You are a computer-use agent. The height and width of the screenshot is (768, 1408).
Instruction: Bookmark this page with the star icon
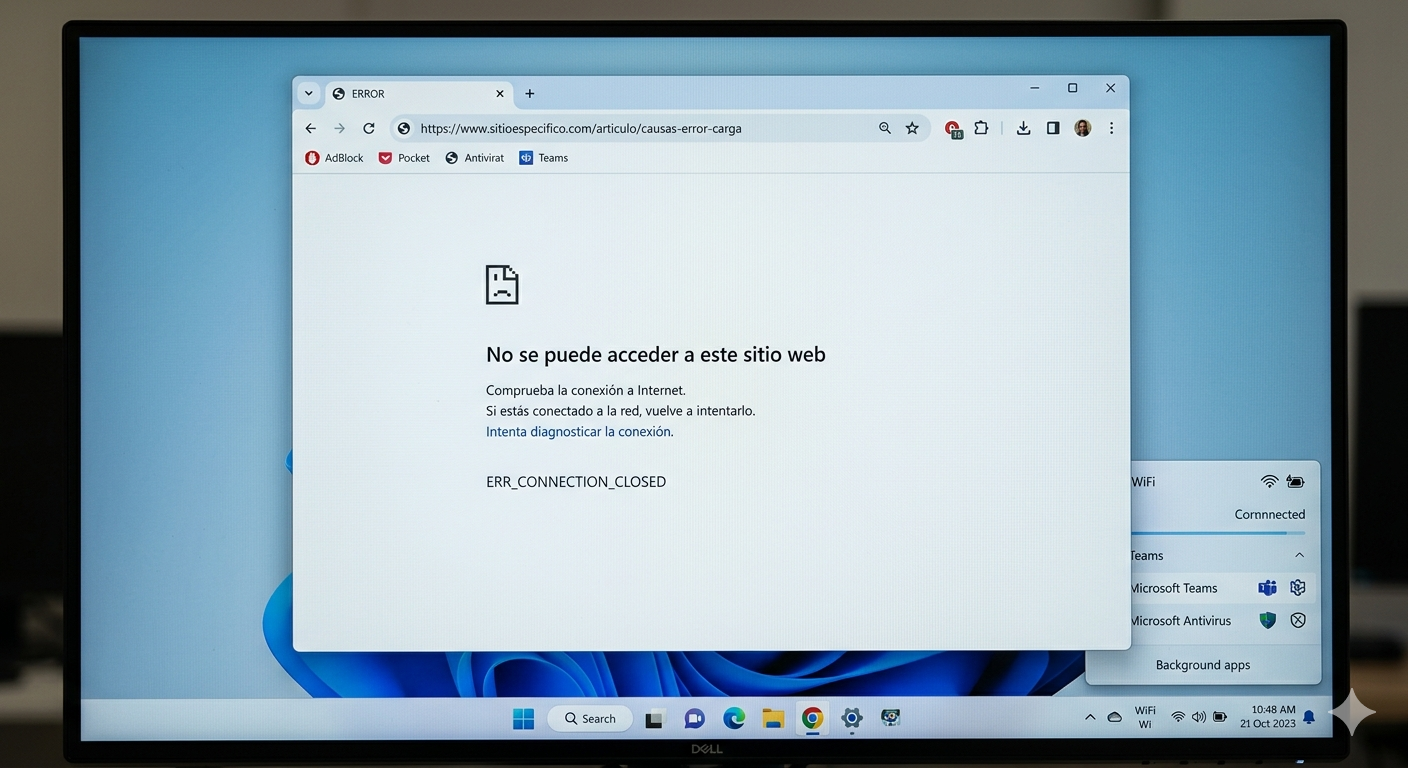coord(912,128)
